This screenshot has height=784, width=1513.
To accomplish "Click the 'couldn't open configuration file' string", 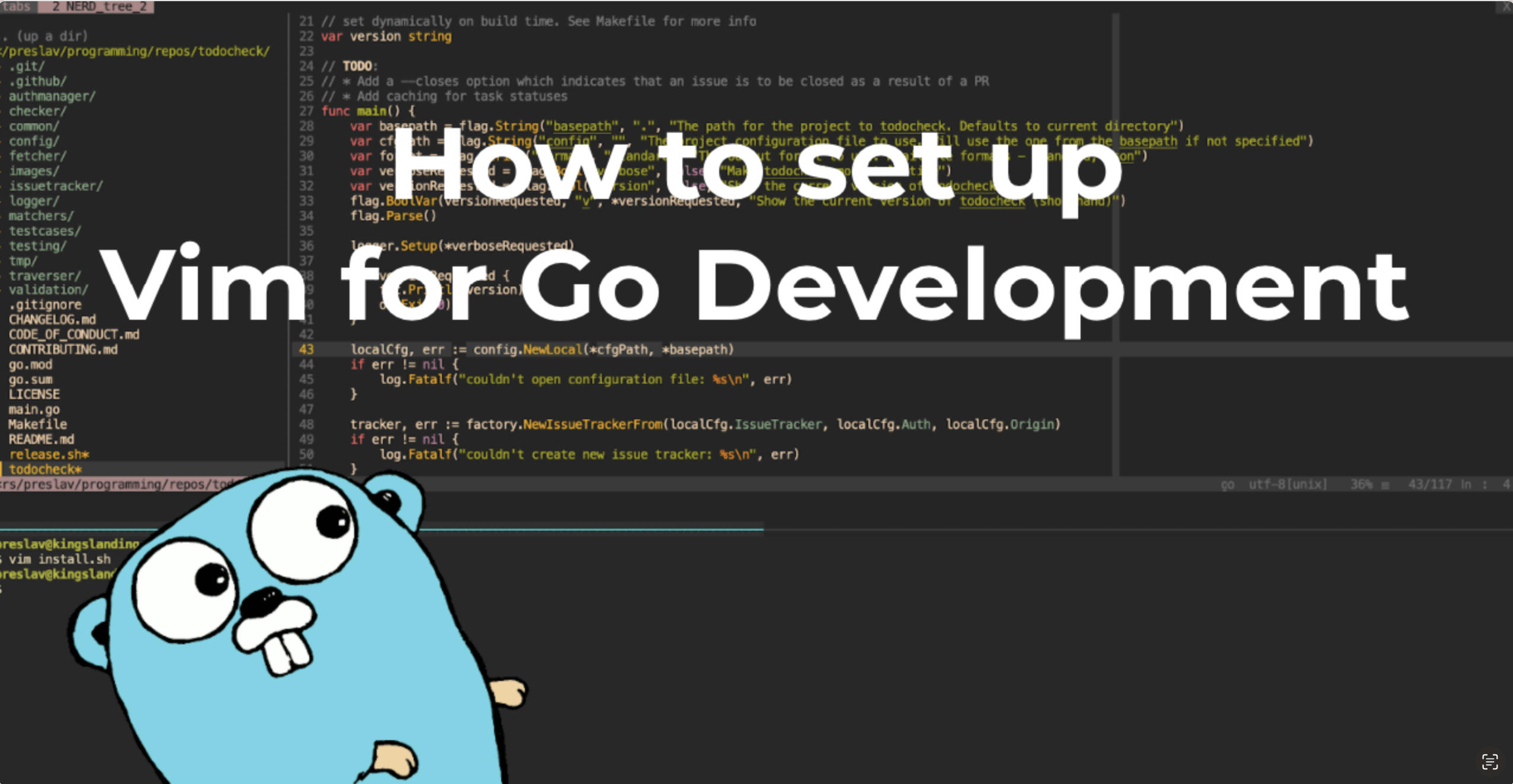I will click(x=604, y=380).
